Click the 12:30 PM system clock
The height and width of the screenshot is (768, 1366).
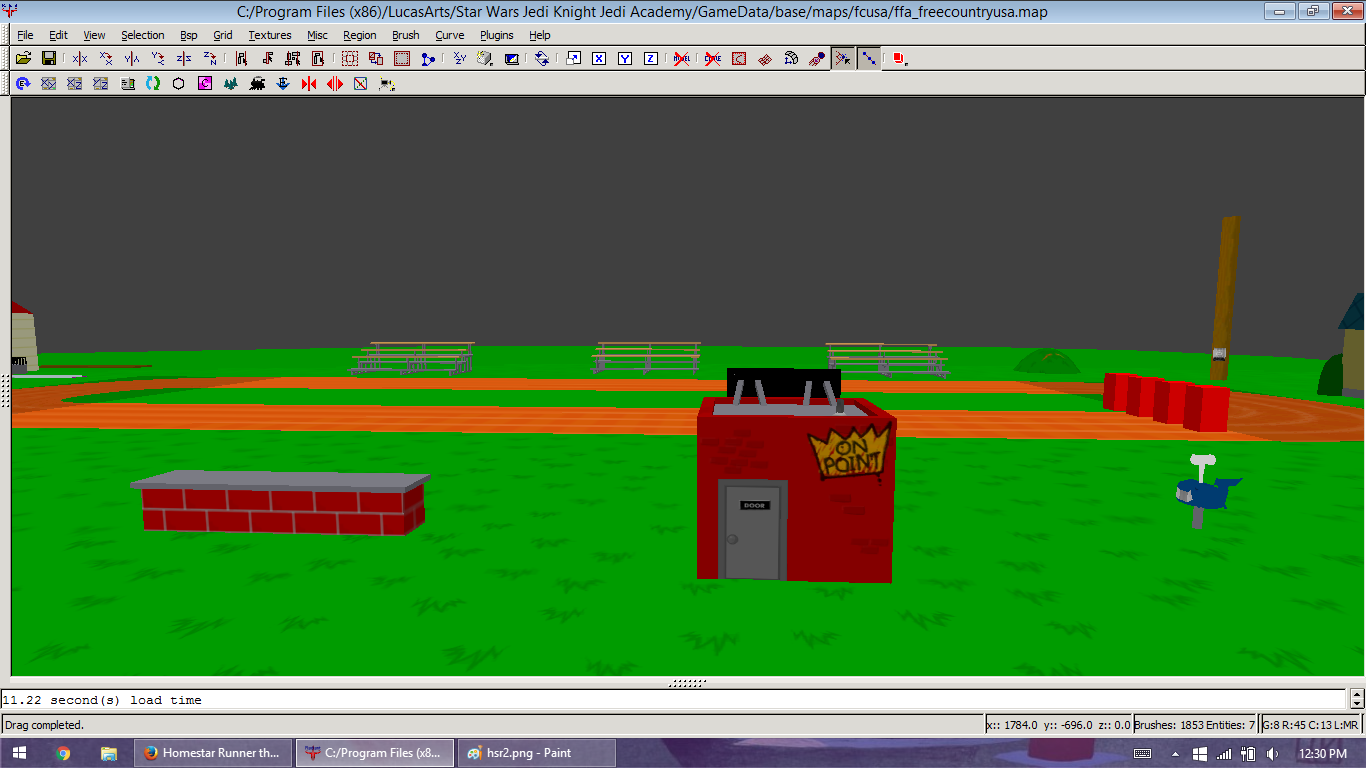1323,753
